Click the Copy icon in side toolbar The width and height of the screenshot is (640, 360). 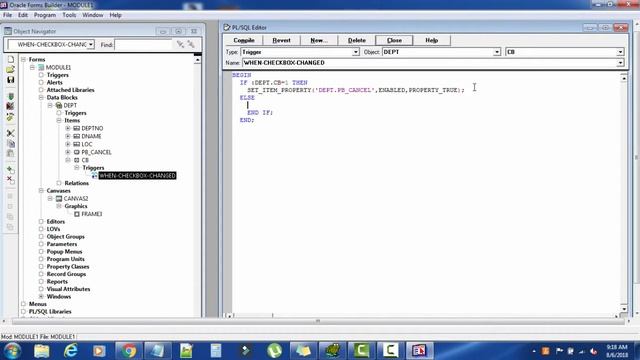coord(11,143)
